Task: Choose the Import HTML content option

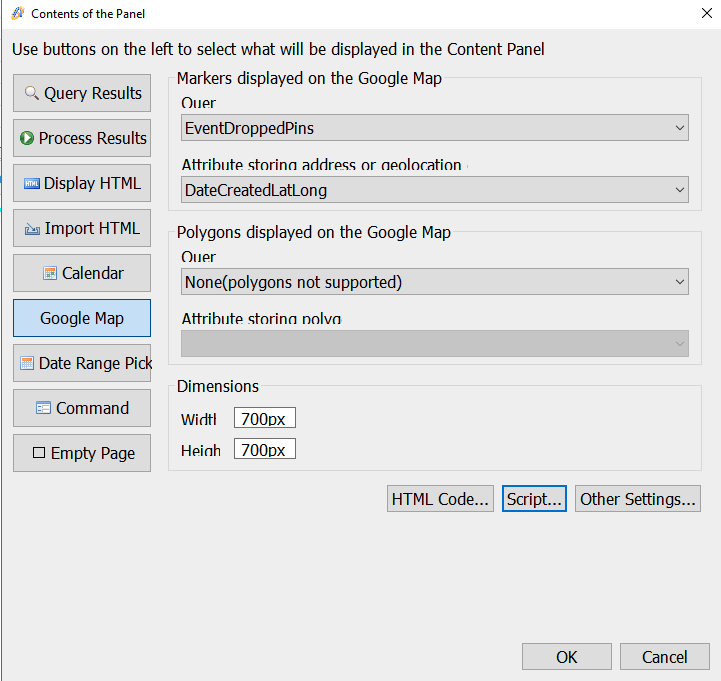Action: (82, 228)
